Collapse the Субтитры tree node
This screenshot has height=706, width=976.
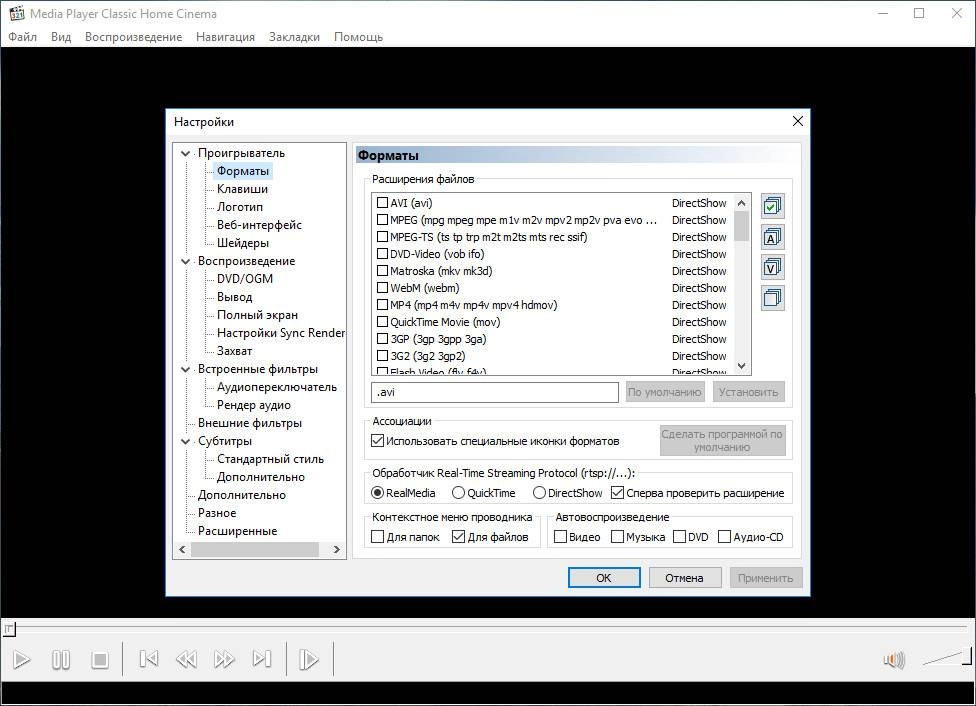[x=185, y=441]
